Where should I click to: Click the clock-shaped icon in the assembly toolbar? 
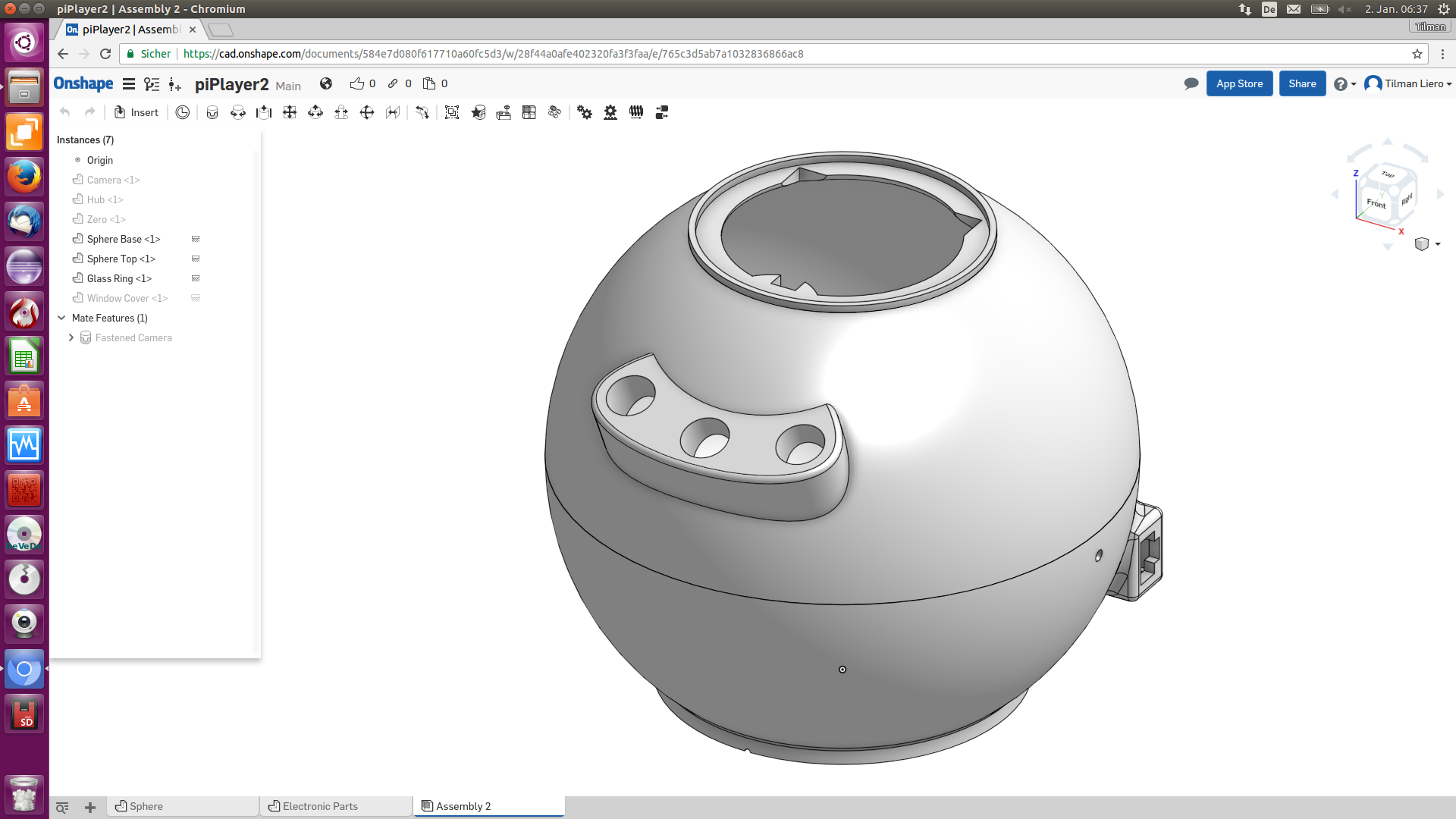pyautogui.click(x=183, y=112)
